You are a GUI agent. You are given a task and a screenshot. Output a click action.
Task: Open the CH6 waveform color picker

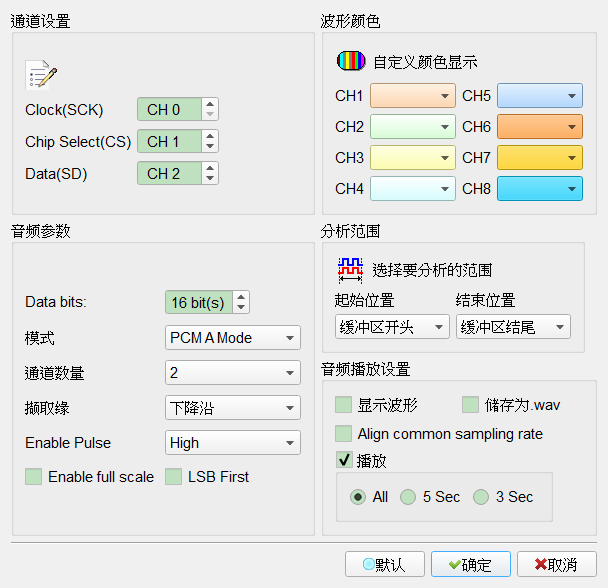540,126
